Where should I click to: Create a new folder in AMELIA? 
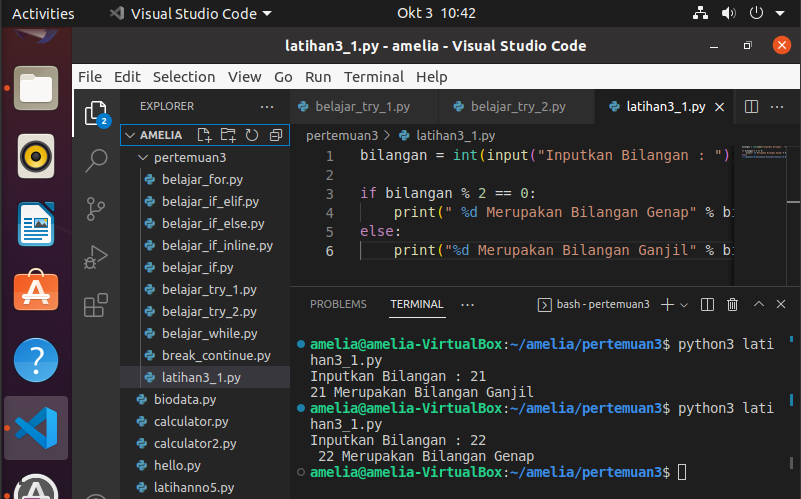point(228,135)
